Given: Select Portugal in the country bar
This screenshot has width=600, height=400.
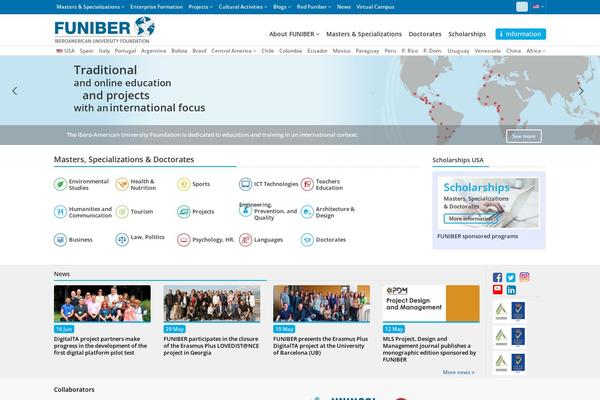Looking at the screenshot, I should tap(125, 51).
